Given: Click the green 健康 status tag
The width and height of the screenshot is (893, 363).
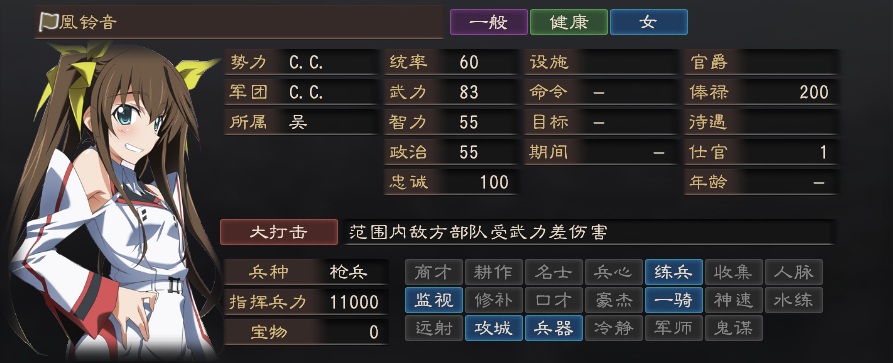Looking at the screenshot, I should pos(569,22).
